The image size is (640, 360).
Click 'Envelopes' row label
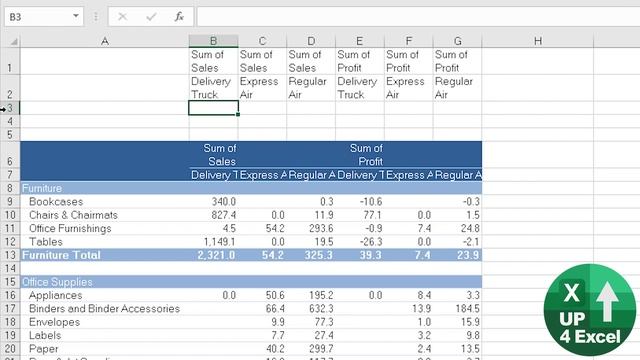pos(54,322)
